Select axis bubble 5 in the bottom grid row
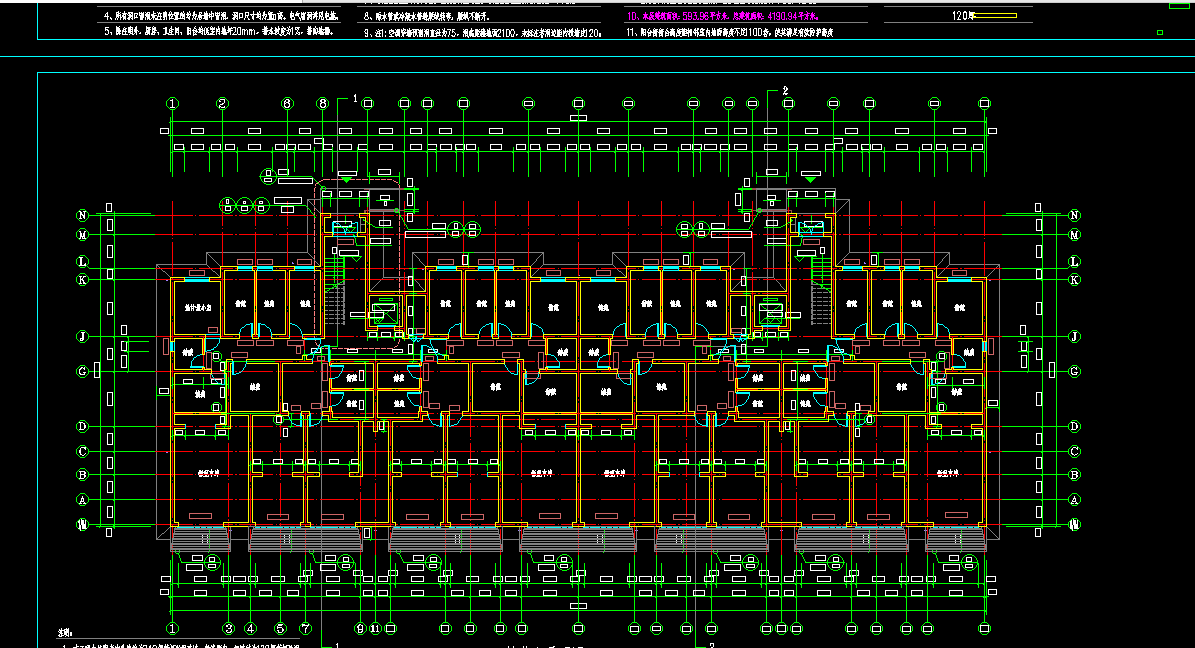The height and width of the screenshot is (648, 1195). (280, 629)
